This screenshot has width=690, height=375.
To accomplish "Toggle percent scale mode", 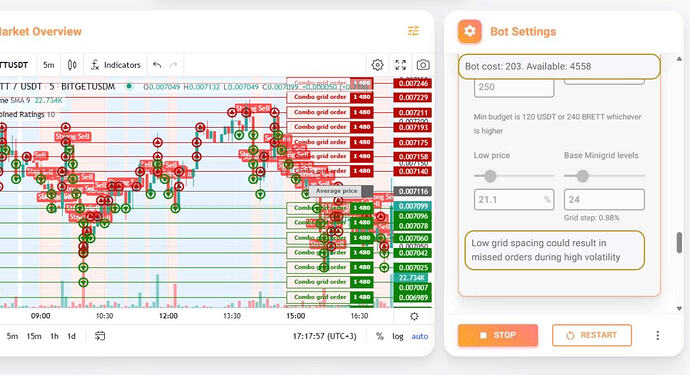I will 380,336.
